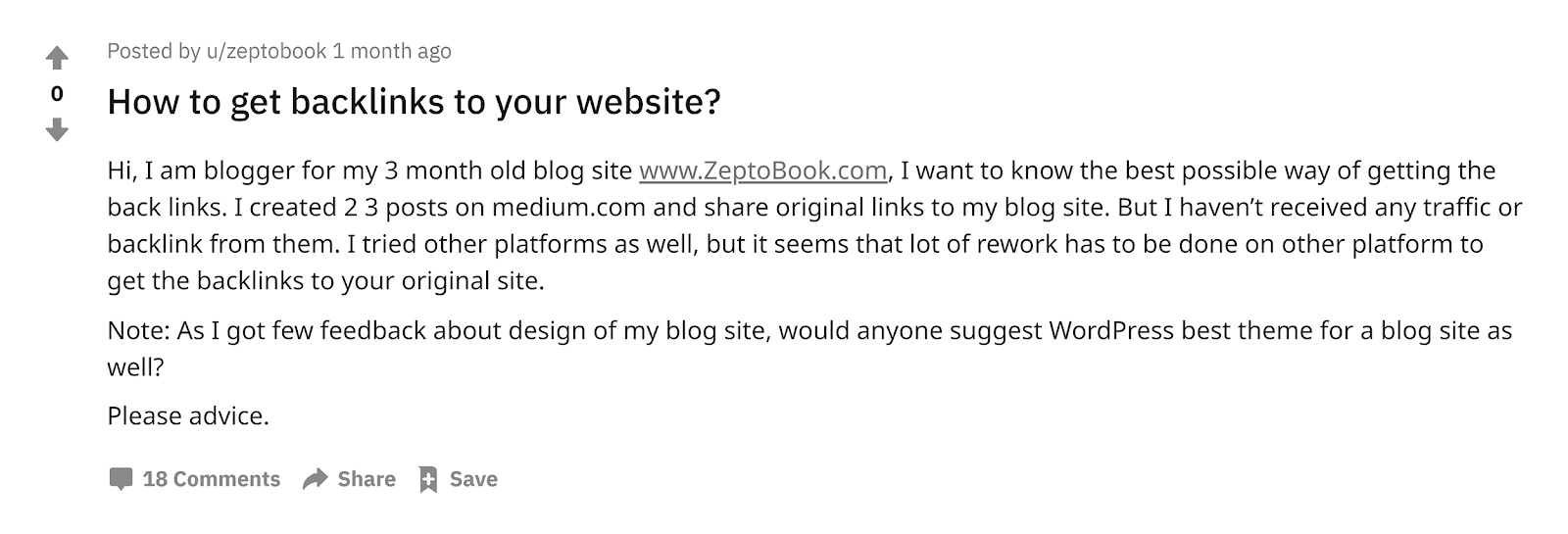The image size is (1568, 534).
Task: Click "get the backlinks to your original site" line
Action: pos(325,281)
